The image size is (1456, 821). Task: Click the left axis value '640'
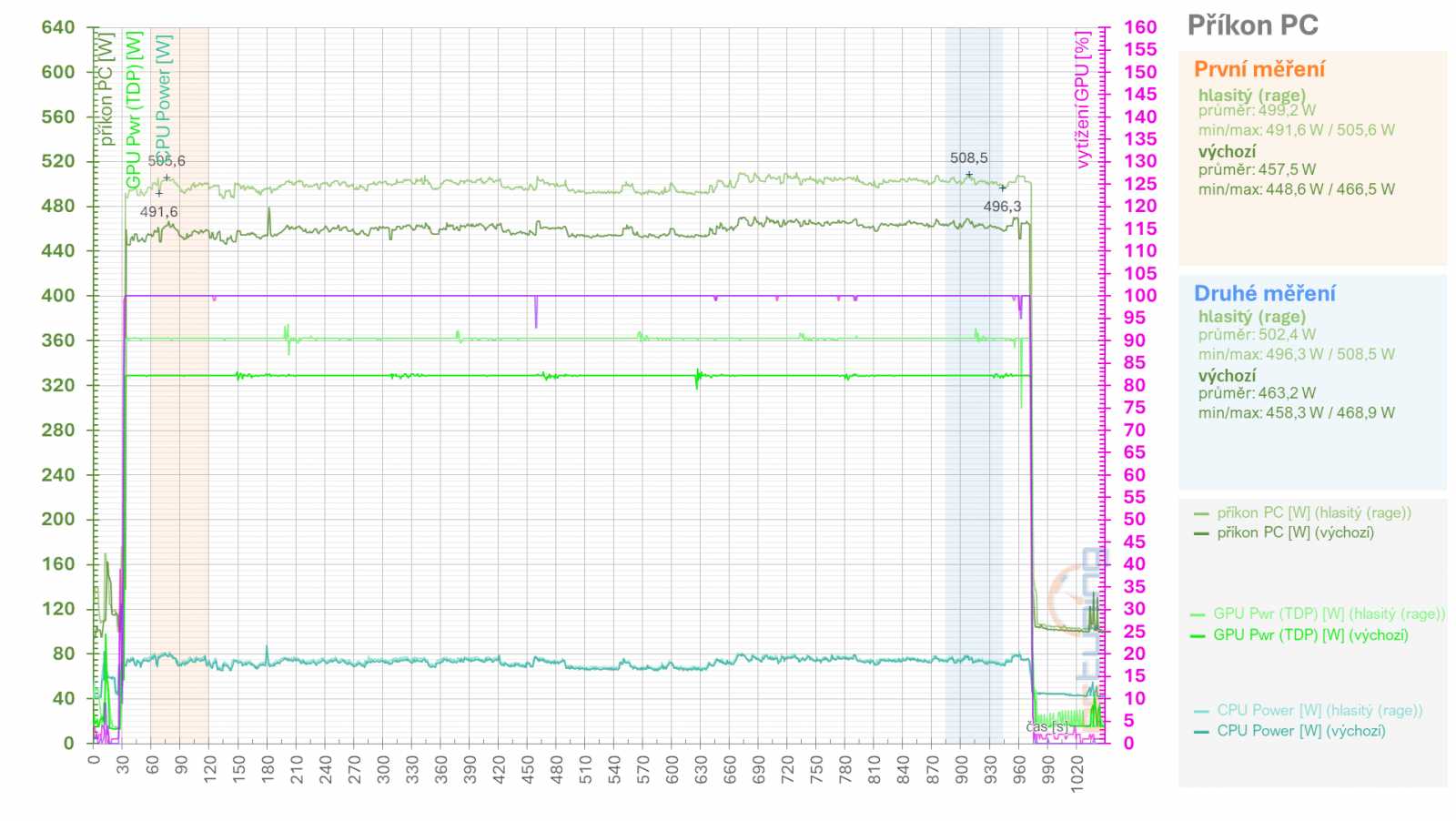(58, 27)
